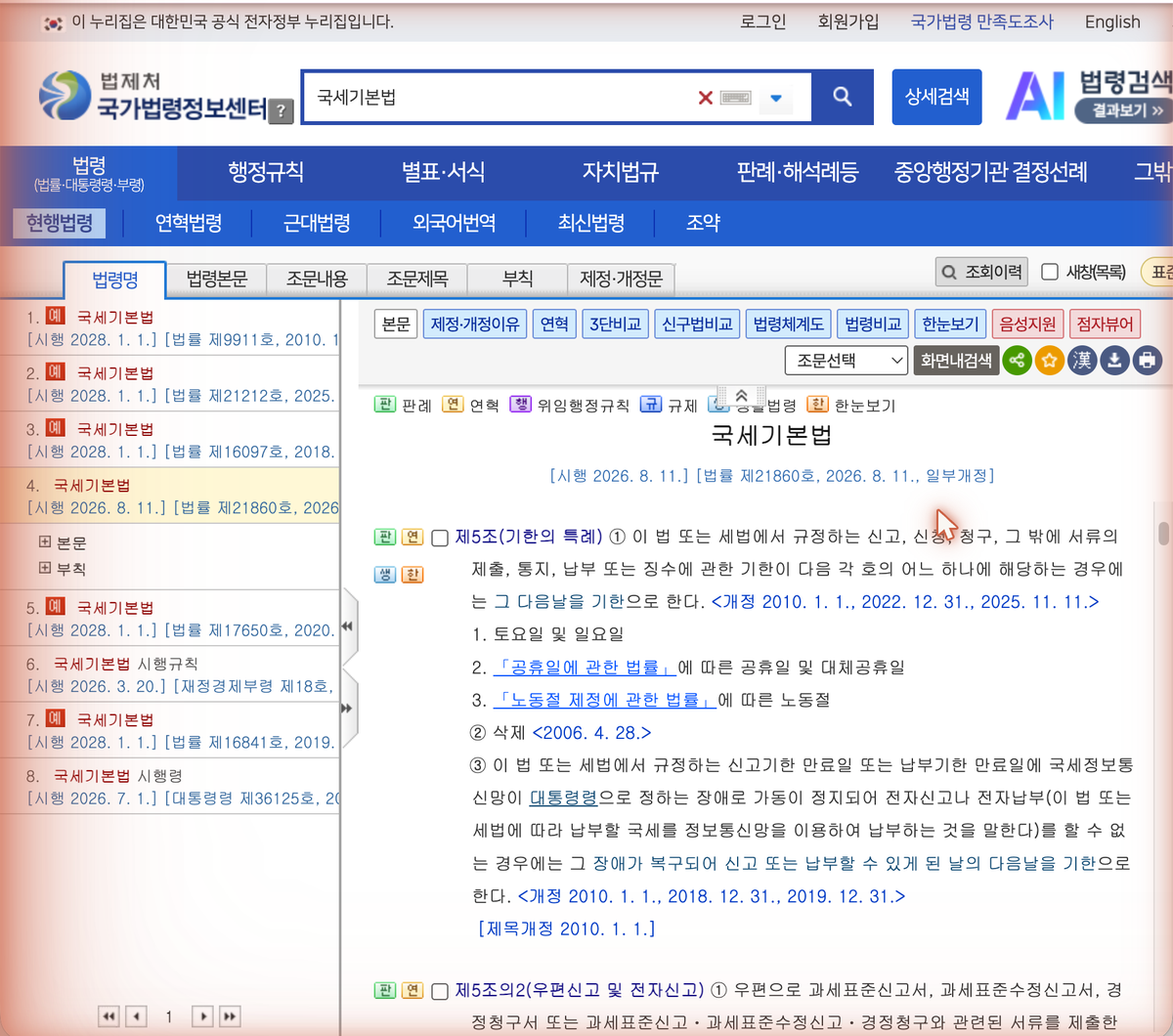Image resolution: width=1173 pixels, height=1036 pixels.
Task: Open the search history dropdown arrow
Action: [776, 98]
